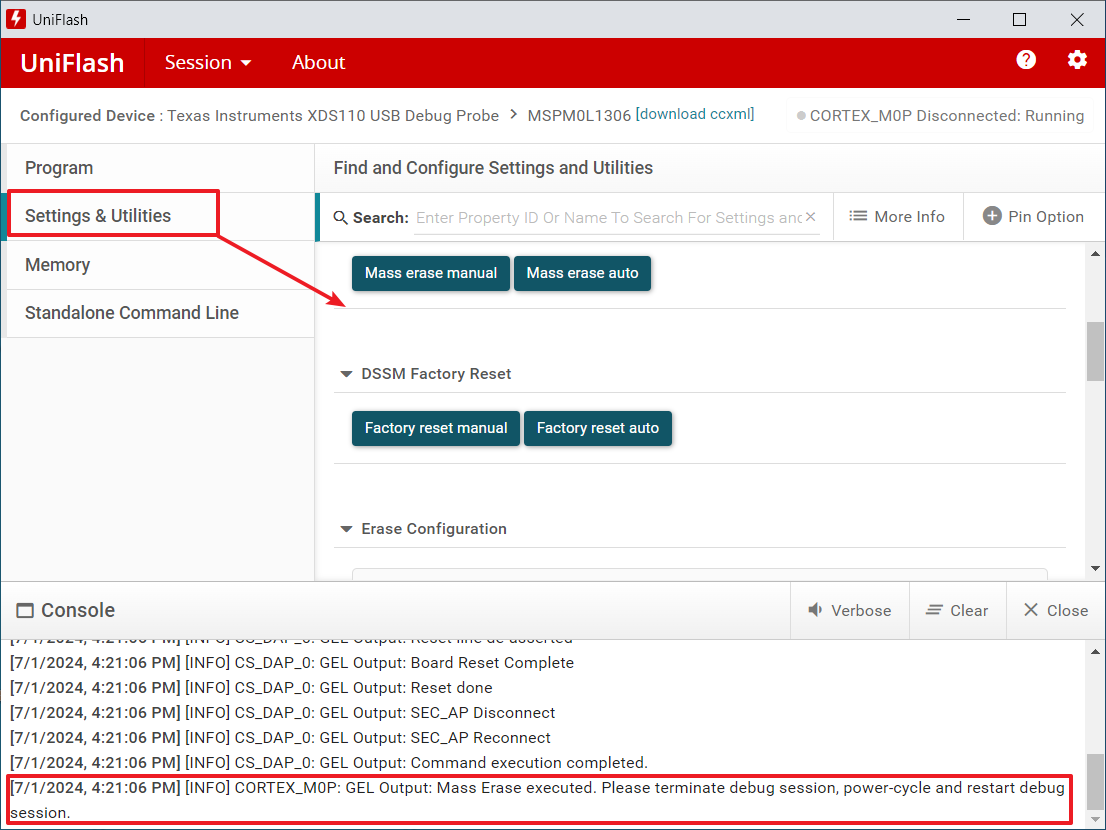
Task: Open the help question mark icon
Action: coord(1026,60)
